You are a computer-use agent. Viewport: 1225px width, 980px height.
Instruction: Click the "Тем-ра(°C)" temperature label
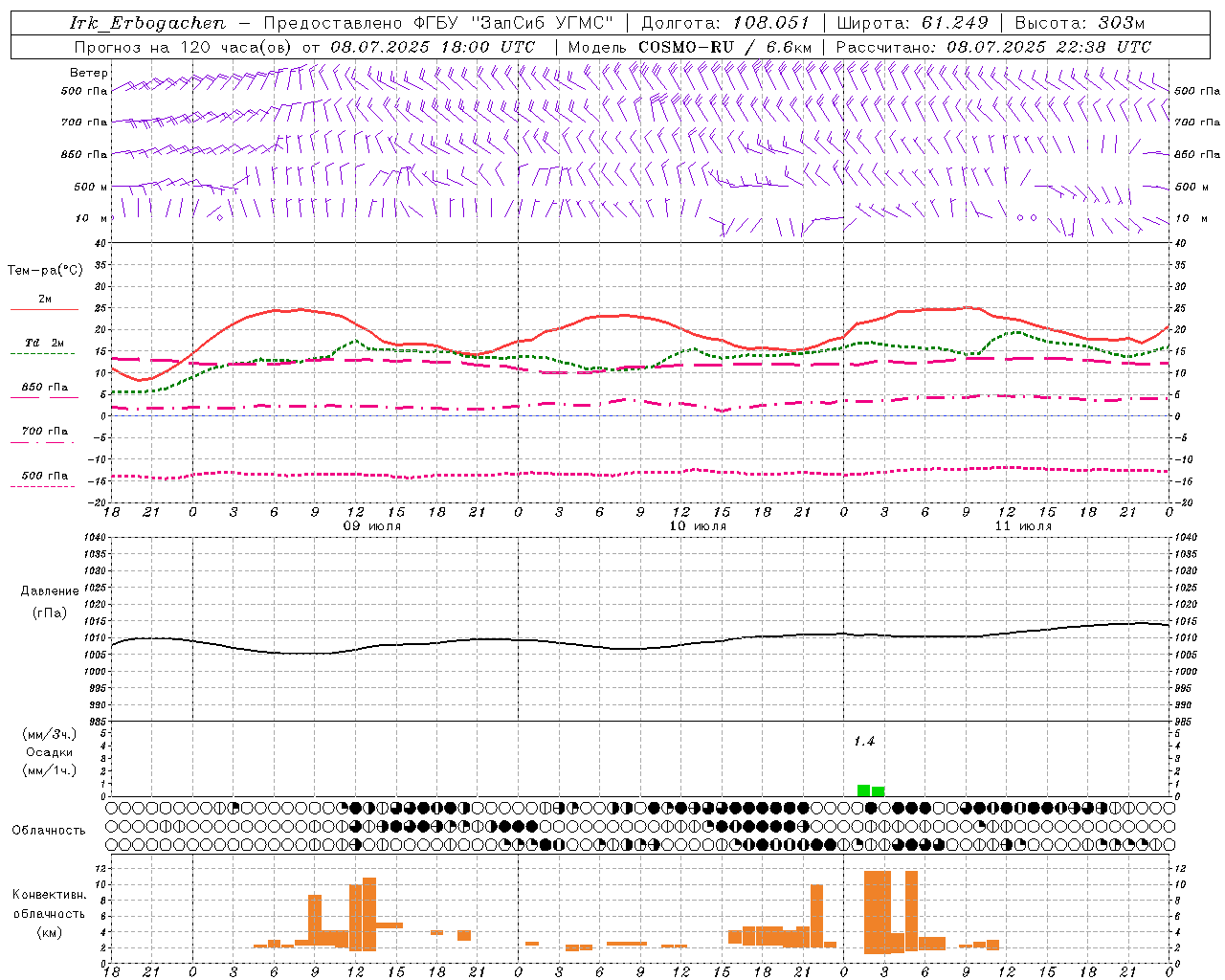[45, 271]
